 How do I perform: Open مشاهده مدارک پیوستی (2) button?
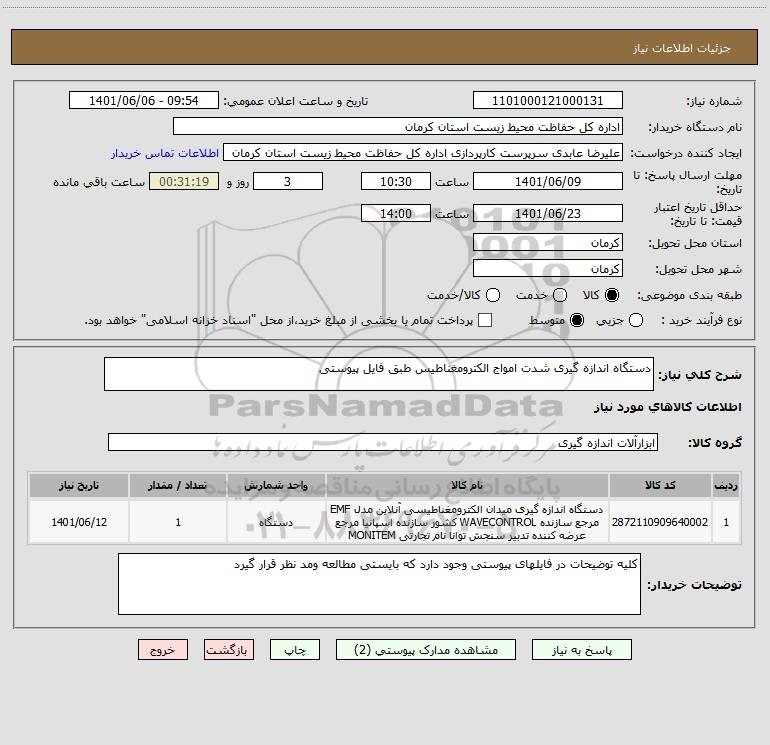tap(426, 650)
